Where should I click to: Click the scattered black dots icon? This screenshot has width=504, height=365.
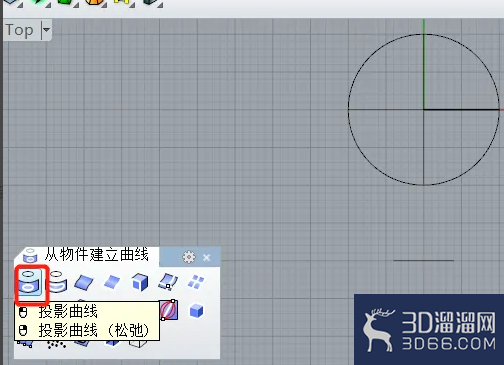click(56, 344)
